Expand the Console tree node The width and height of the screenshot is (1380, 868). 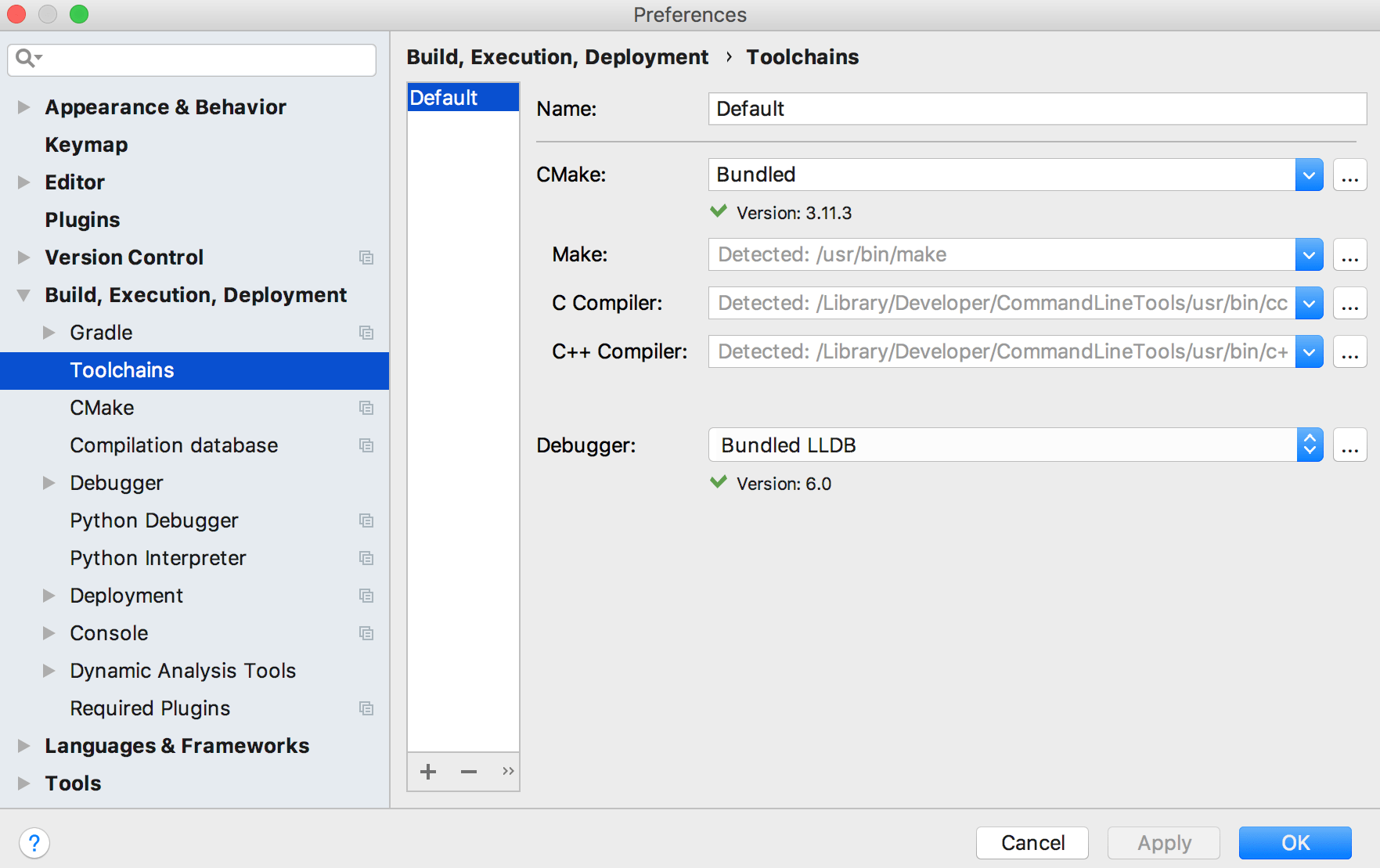(x=49, y=633)
